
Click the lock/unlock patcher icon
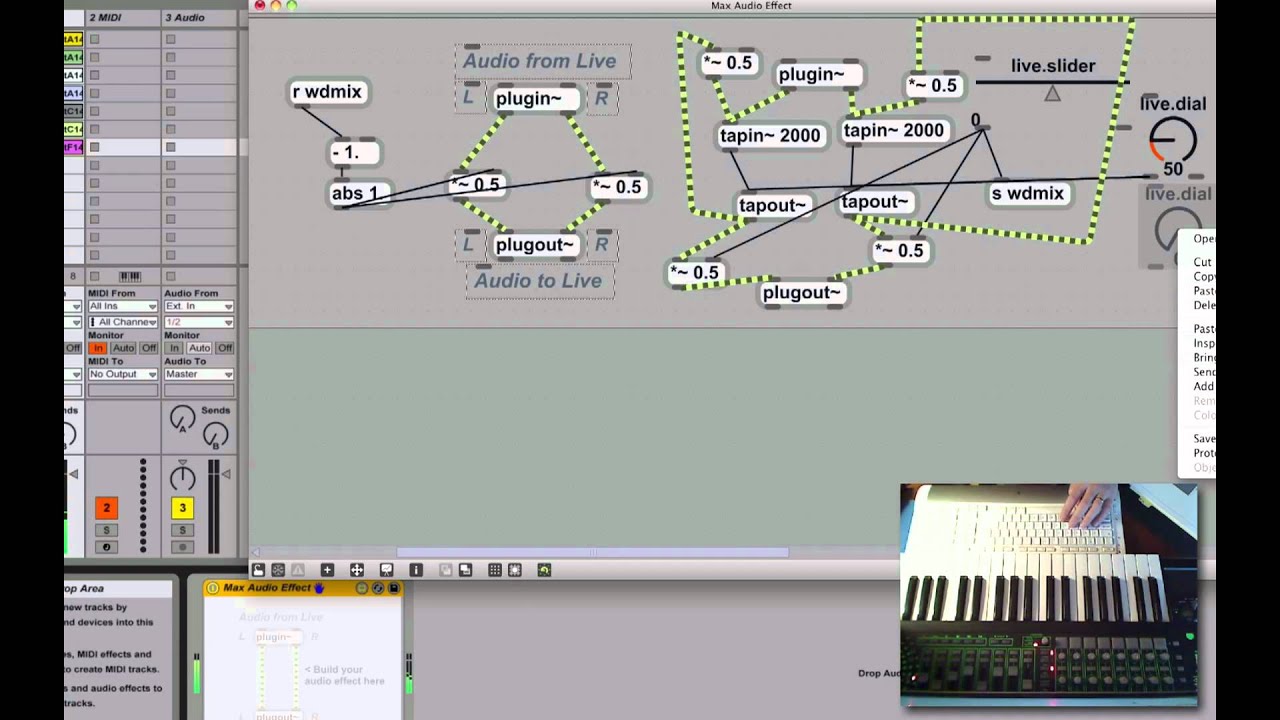[258, 570]
